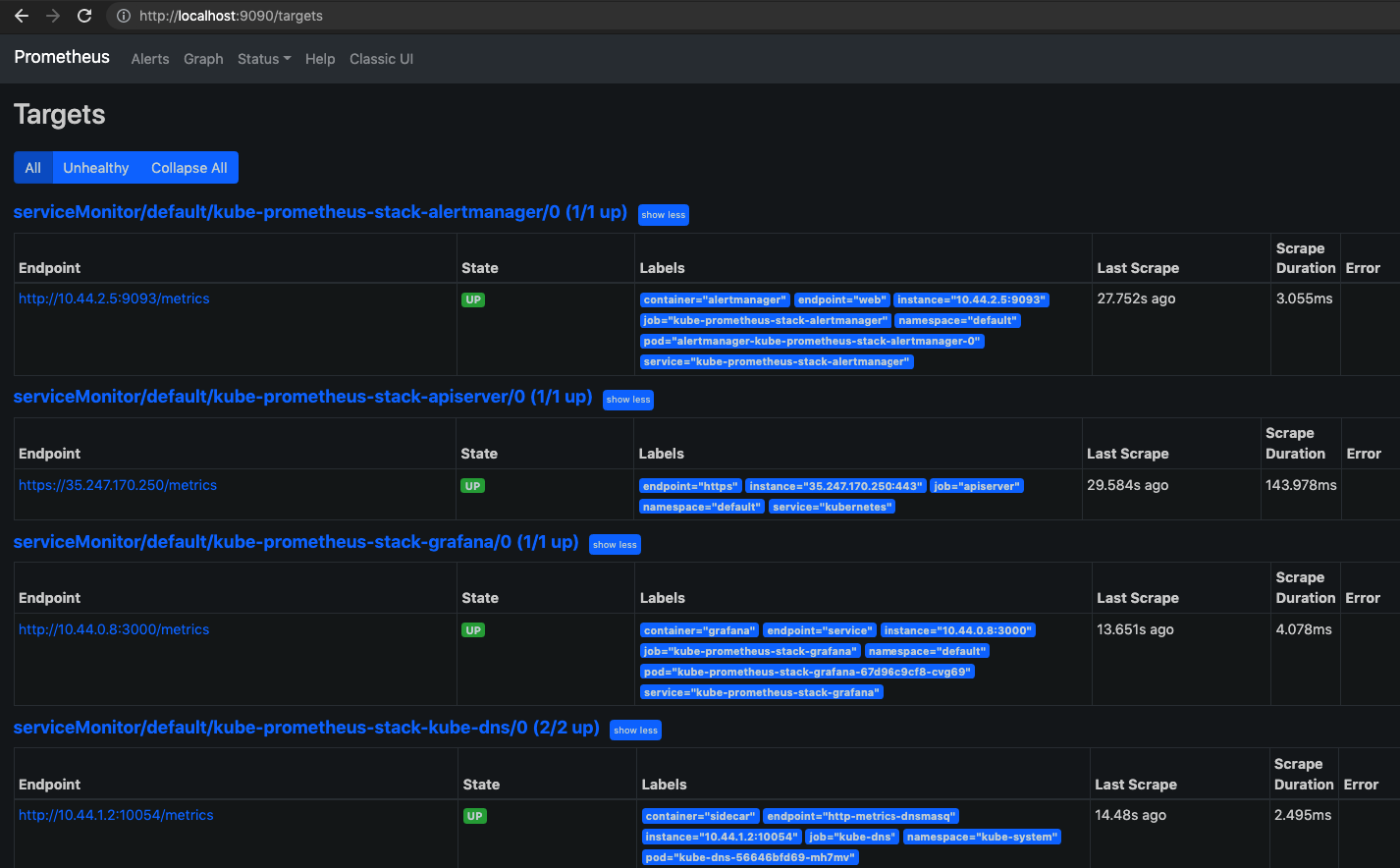Screen dimensions: 1400x868
Task: Click the browser forward arrow
Action: click(x=53, y=16)
